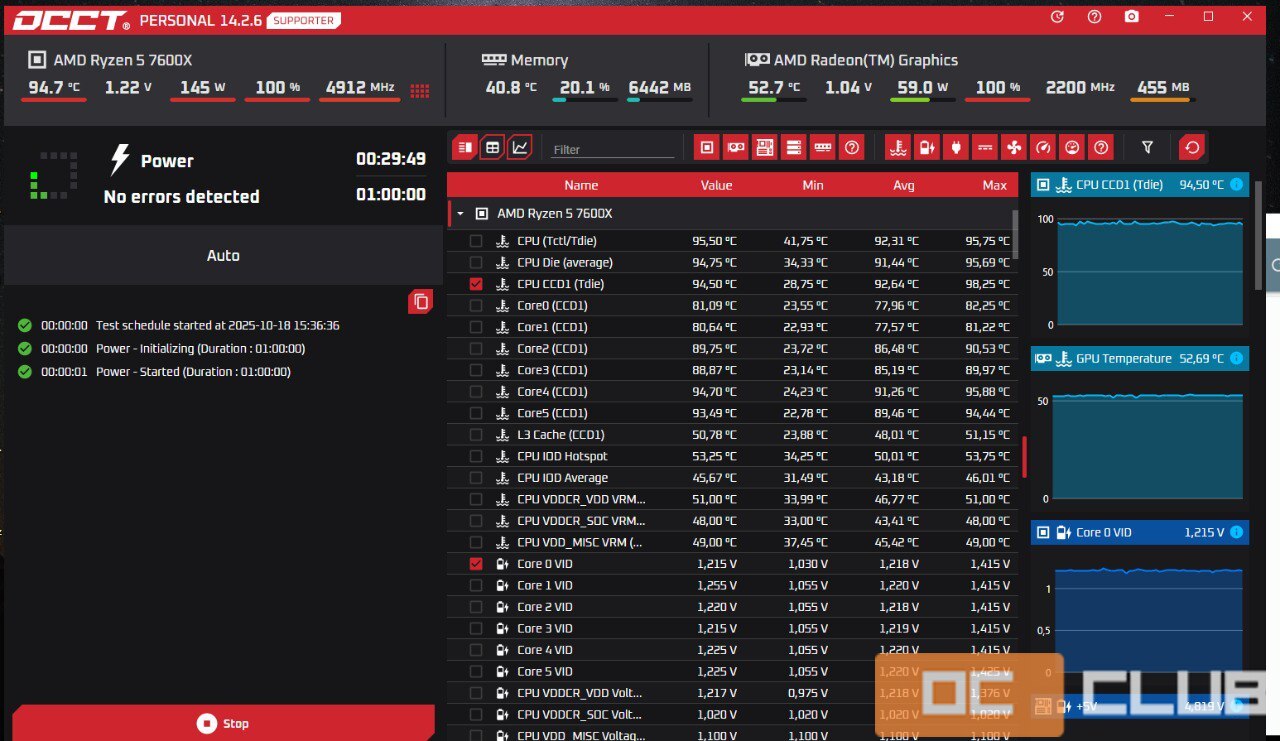Open the GPU Temperature graph panel header
The image size is (1280, 741).
pos(1139,358)
